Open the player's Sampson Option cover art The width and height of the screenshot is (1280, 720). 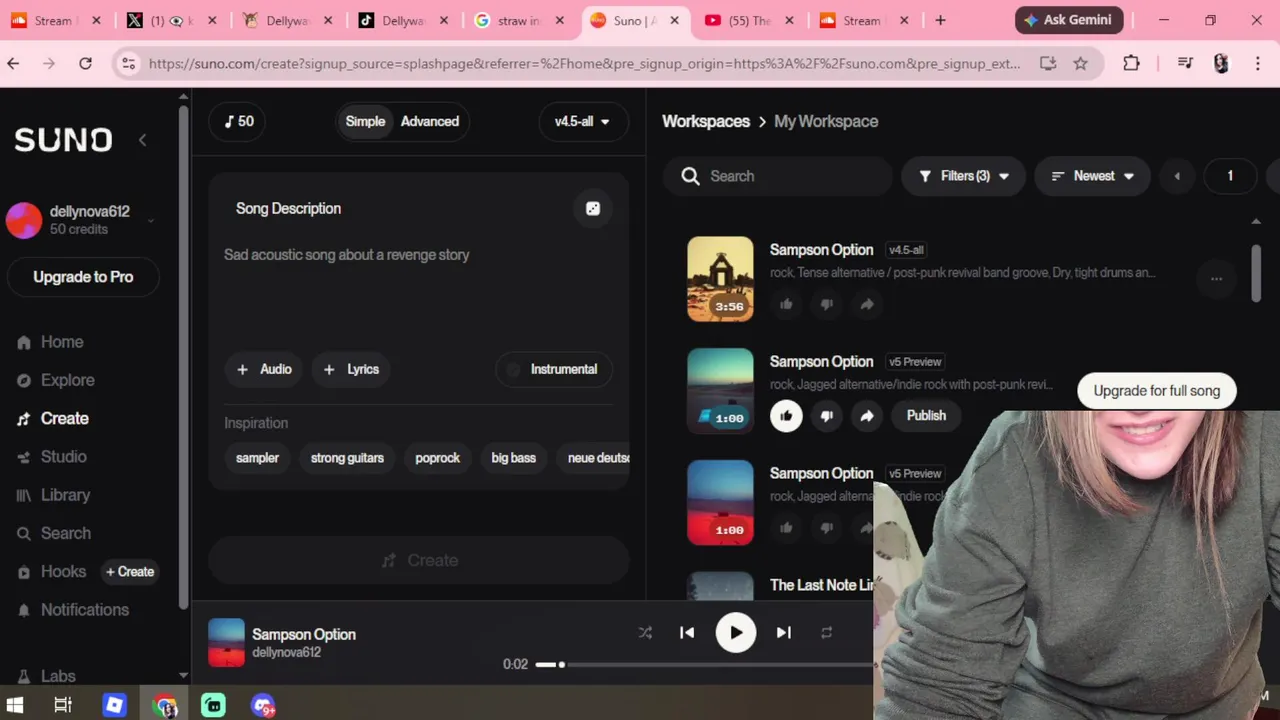pos(226,642)
